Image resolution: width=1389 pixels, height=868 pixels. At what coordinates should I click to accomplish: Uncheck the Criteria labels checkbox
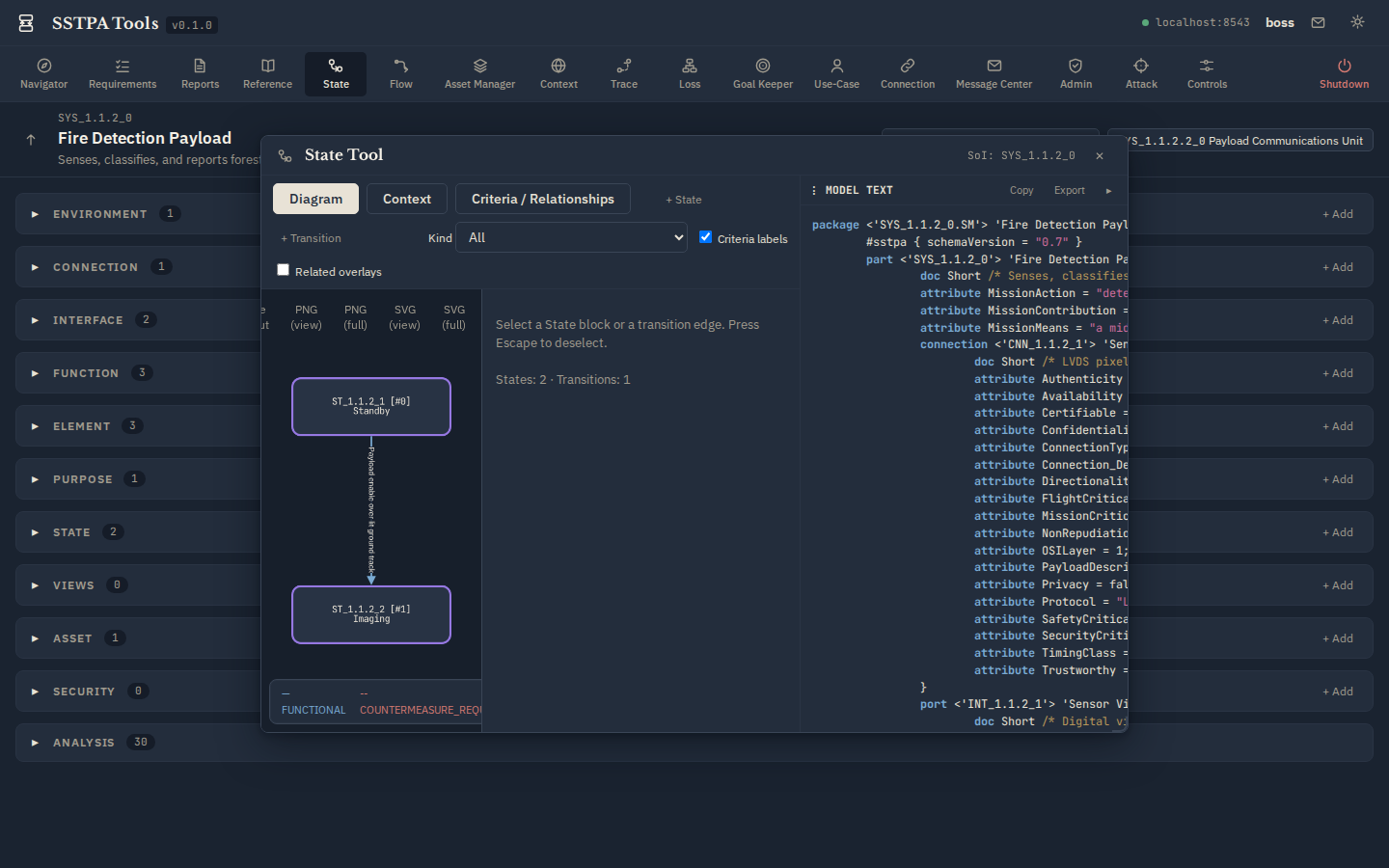click(705, 237)
